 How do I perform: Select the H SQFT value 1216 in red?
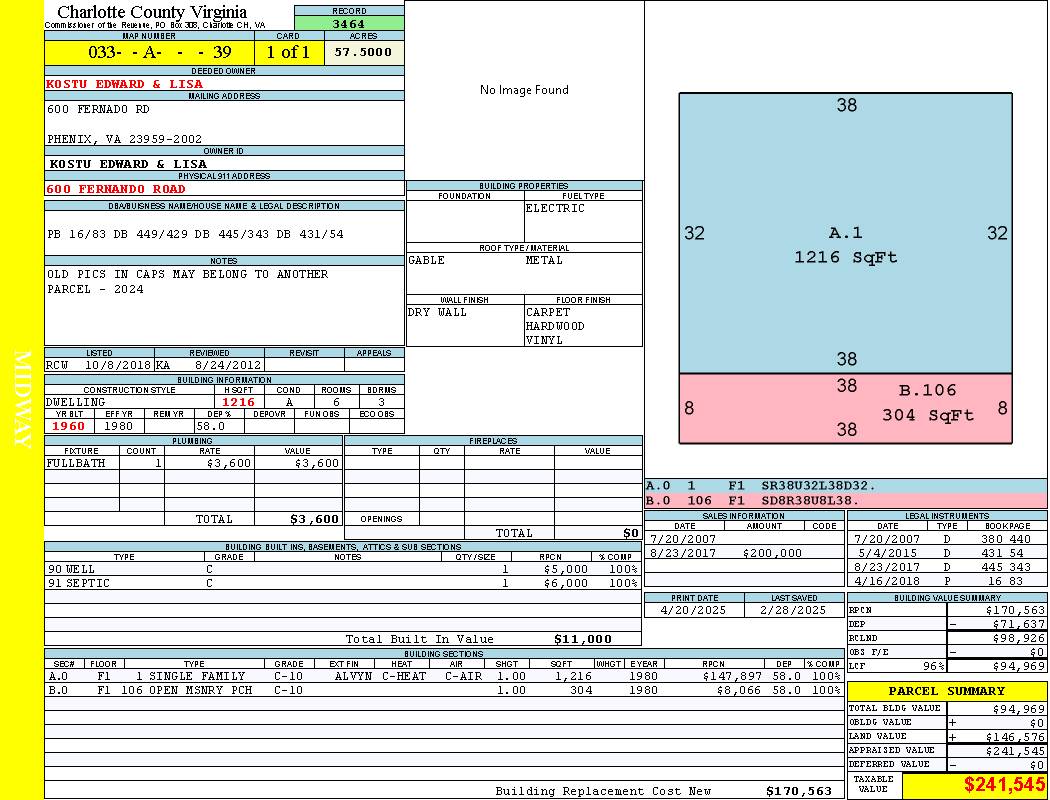[x=238, y=402]
